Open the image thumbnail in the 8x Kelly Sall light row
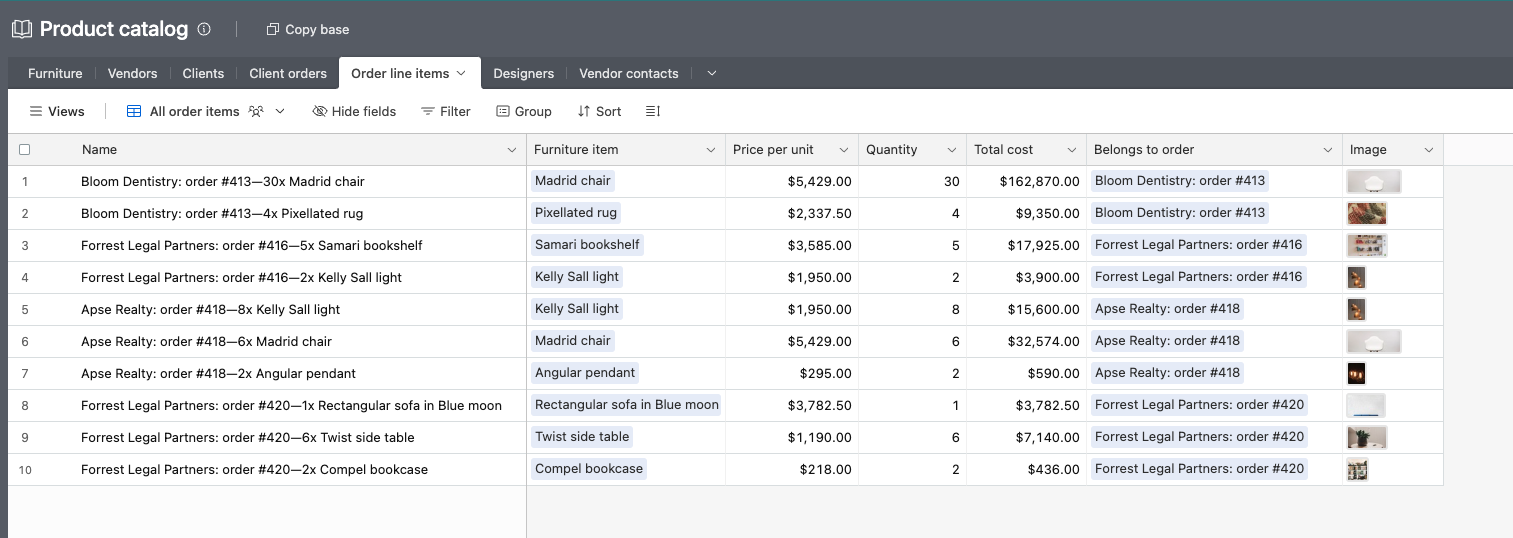This screenshot has width=1513, height=538. click(1356, 309)
